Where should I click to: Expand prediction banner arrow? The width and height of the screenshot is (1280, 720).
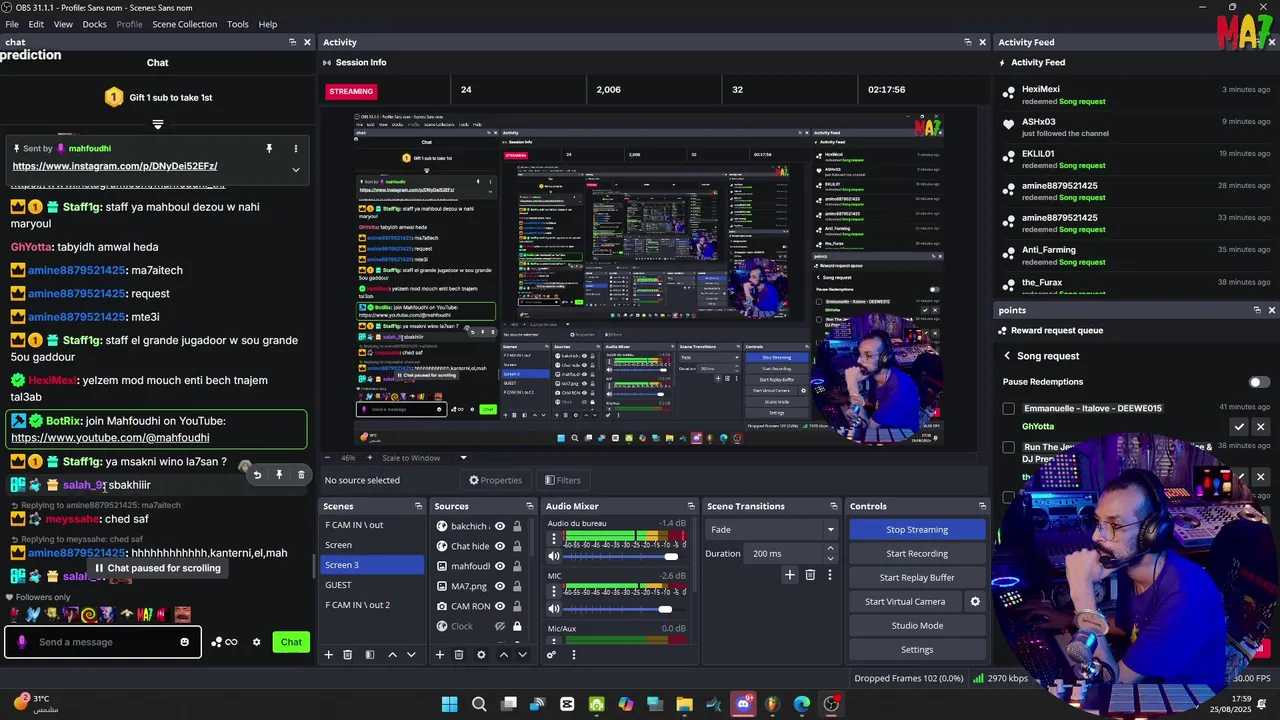coord(158,124)
